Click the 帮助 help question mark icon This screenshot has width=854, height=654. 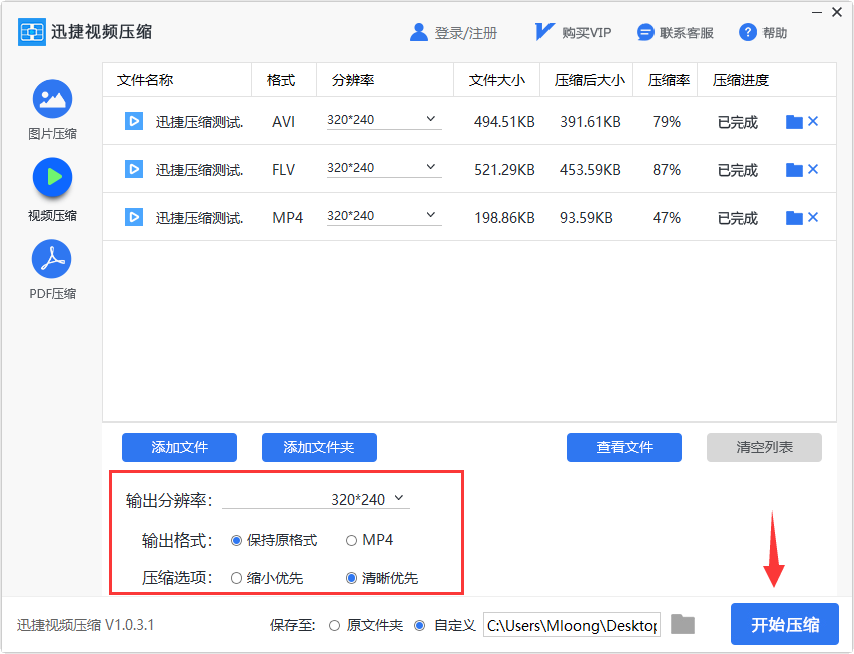(x=748, y=32)
